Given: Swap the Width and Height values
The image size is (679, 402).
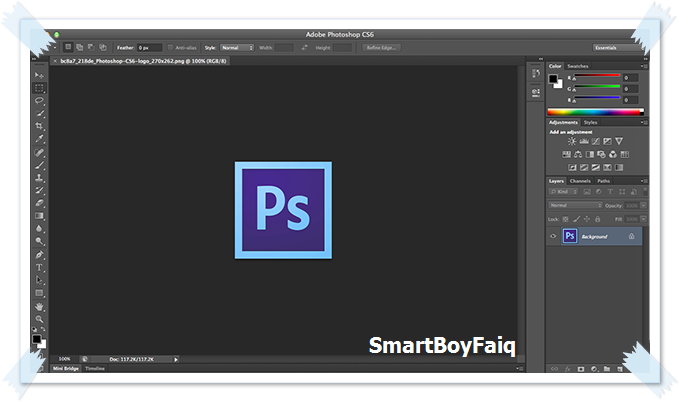Looking at the screenshot, I should click(304, 48).
